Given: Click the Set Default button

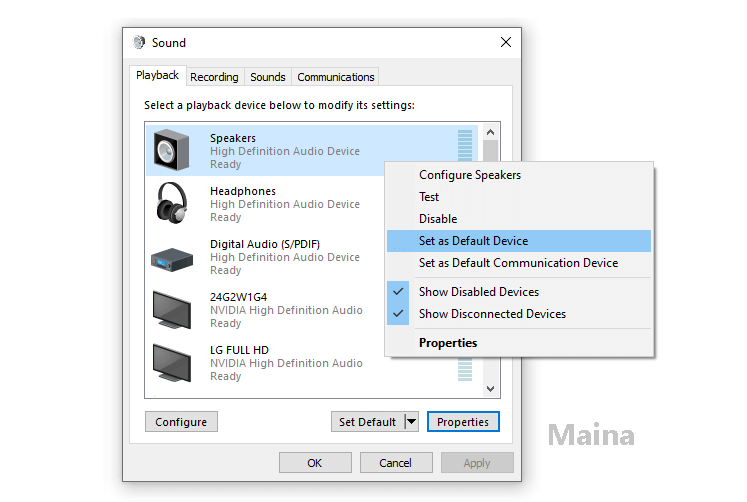Looking at the screenshot, I should 367,422.
